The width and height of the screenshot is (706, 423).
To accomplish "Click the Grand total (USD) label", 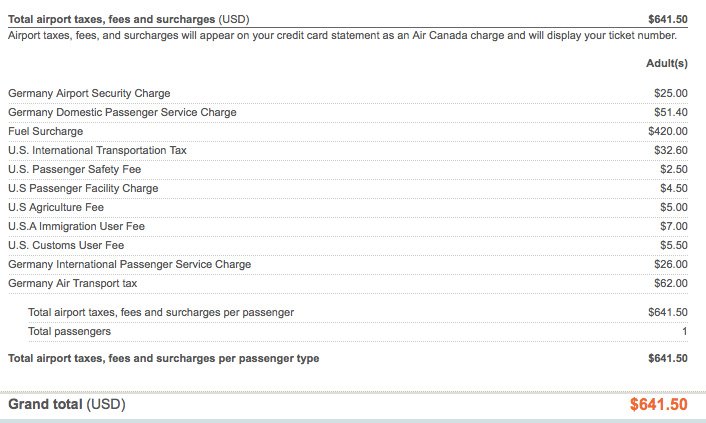I will 67,405.
